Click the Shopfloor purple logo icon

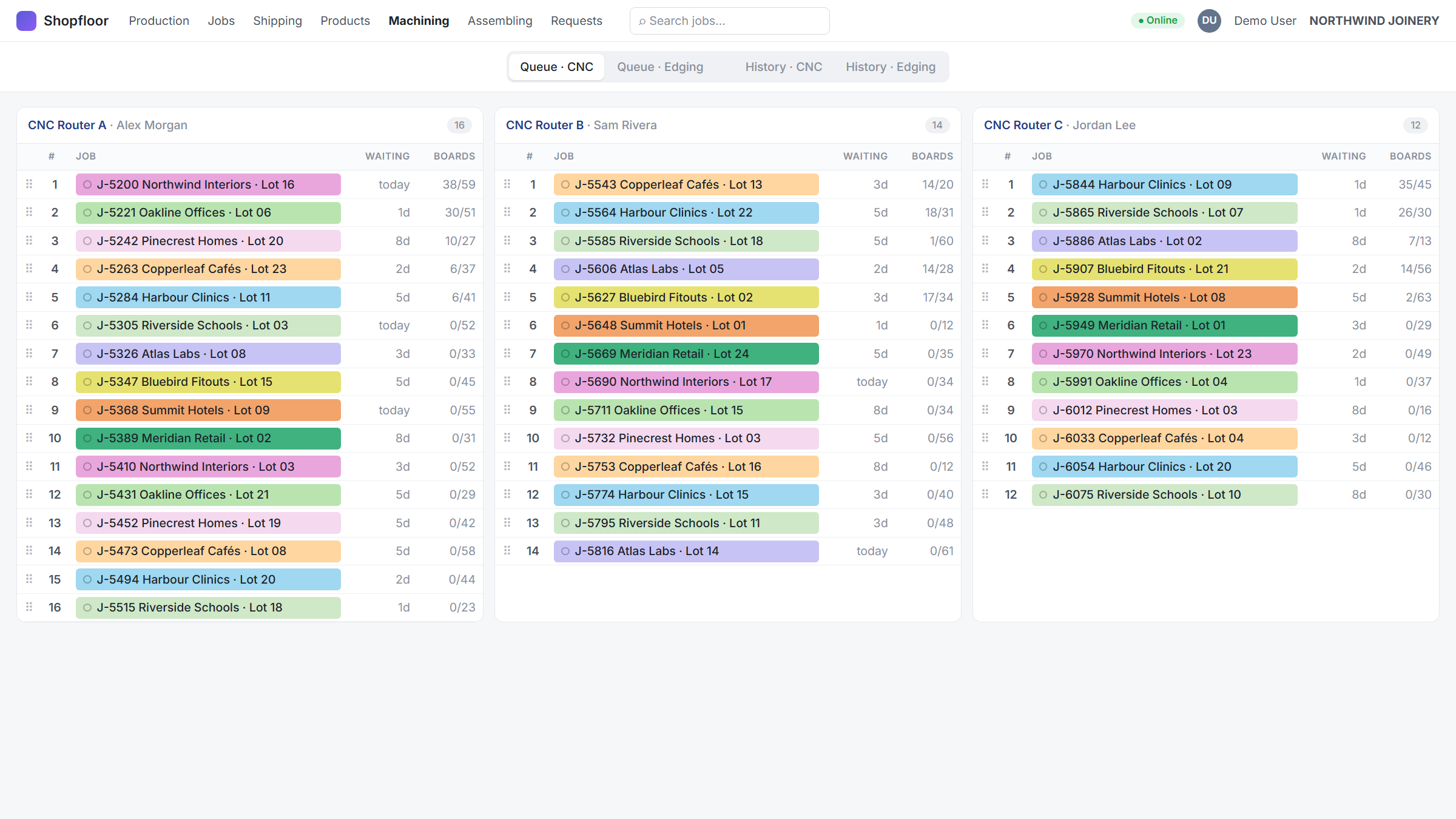tap(26, 21)
